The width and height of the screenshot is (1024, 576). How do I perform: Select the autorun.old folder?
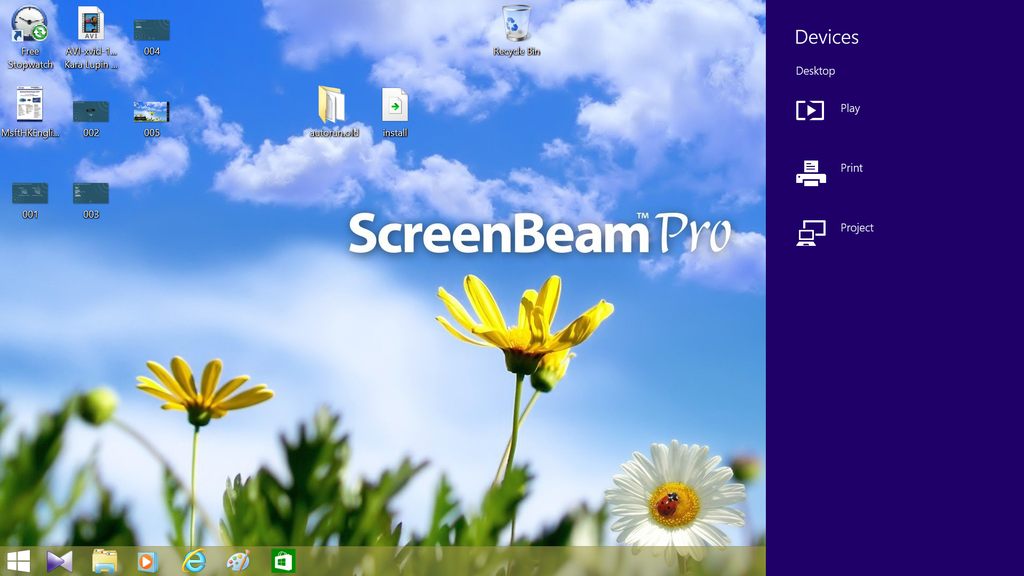(x=334, y=112)
